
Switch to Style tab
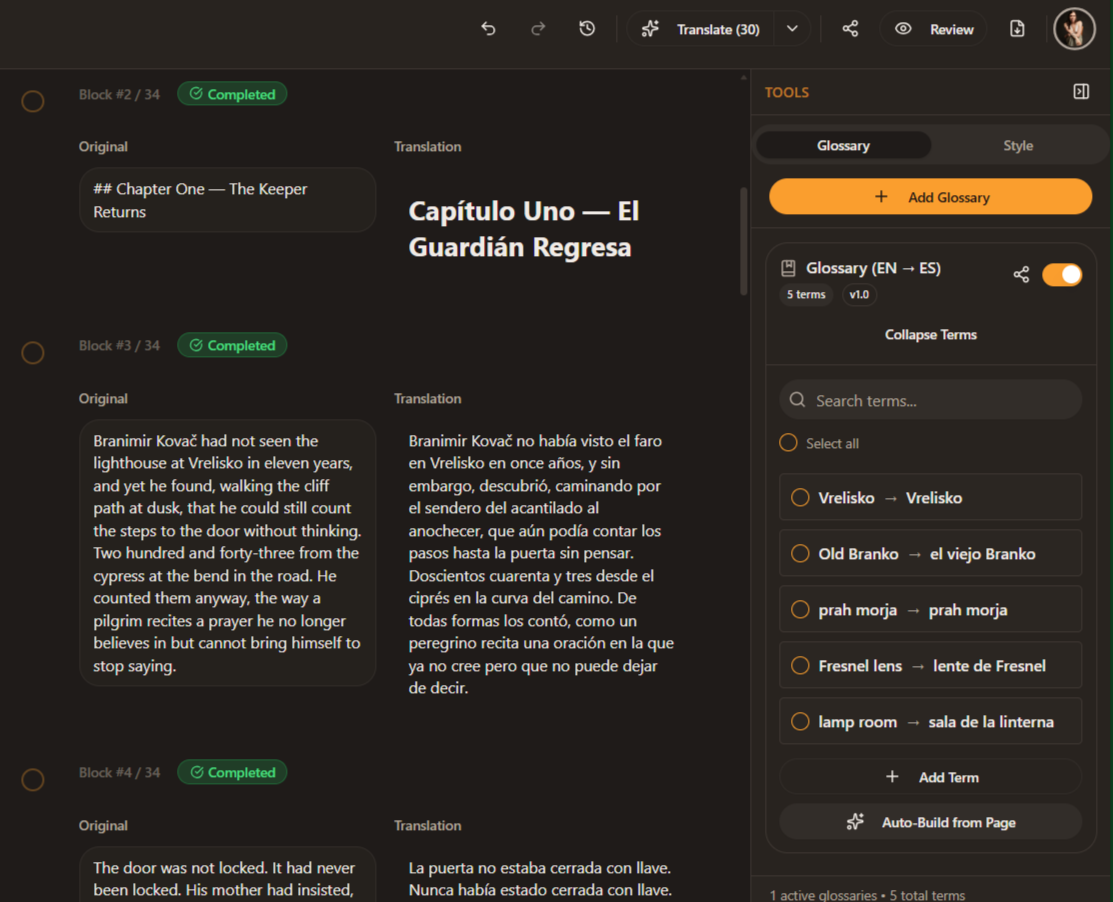click(1018, 145)
